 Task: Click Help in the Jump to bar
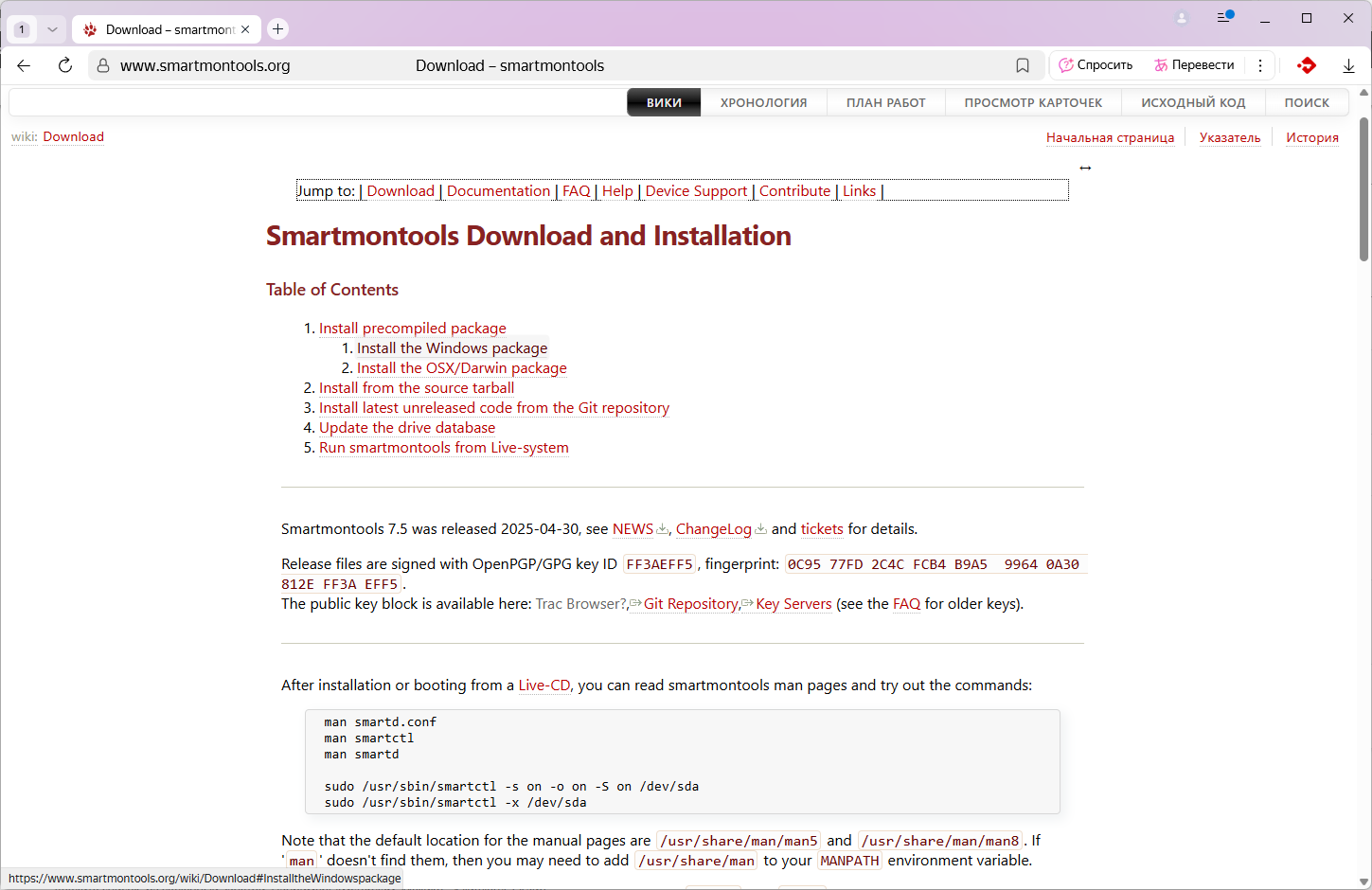(617, 190)
